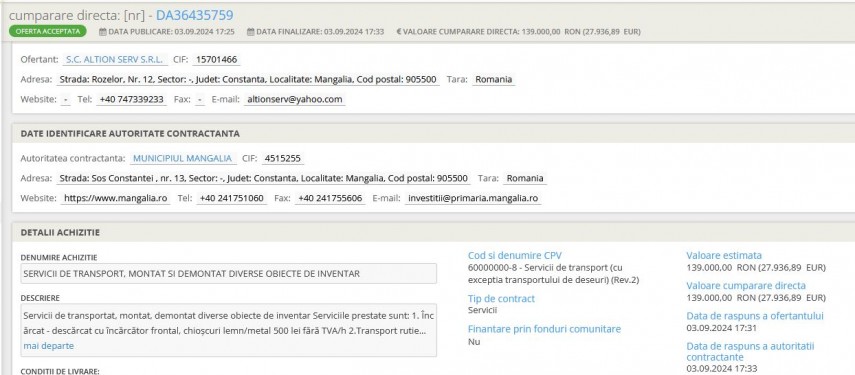Select authority phone +40 241751060
This screenshot has height=375, width=855.
tap(232, 198)
